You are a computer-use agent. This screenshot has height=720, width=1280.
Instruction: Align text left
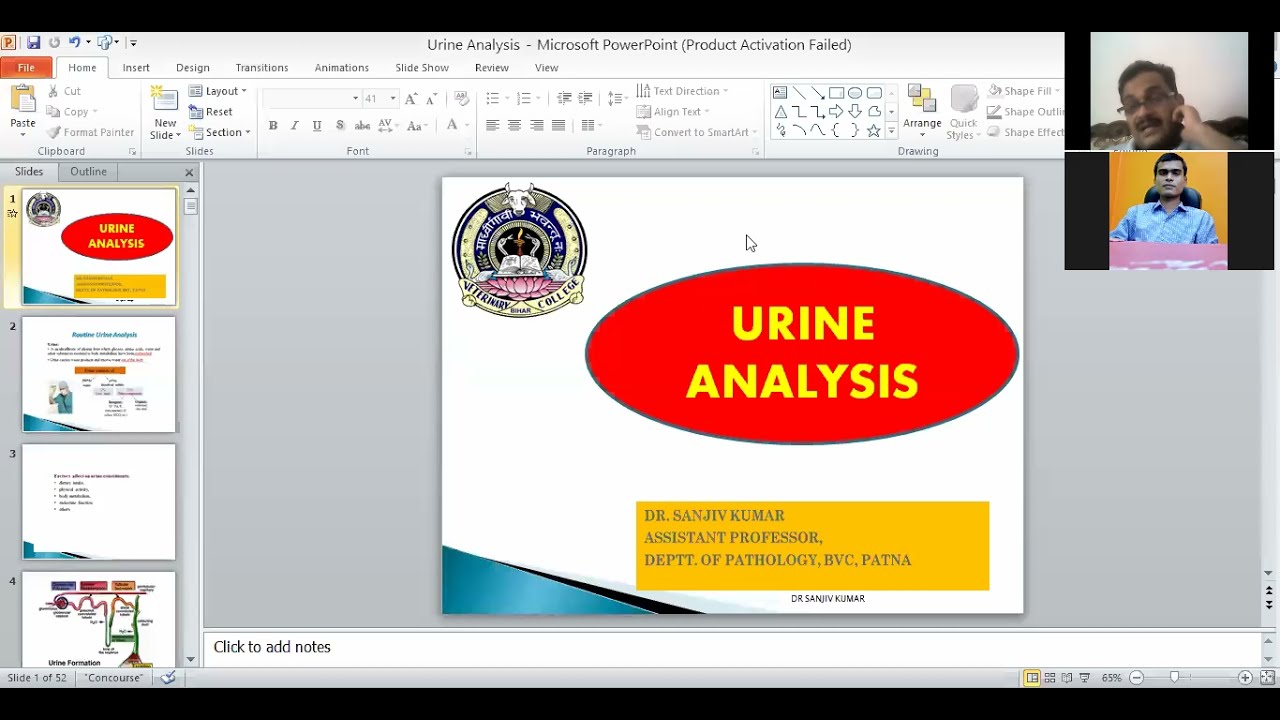(x=492, y=125)
